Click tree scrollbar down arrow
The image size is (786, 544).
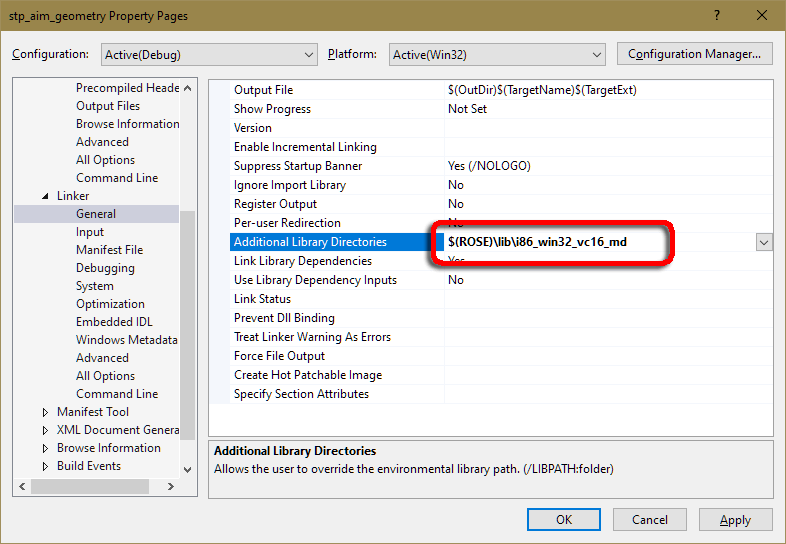tap(187, 470)
